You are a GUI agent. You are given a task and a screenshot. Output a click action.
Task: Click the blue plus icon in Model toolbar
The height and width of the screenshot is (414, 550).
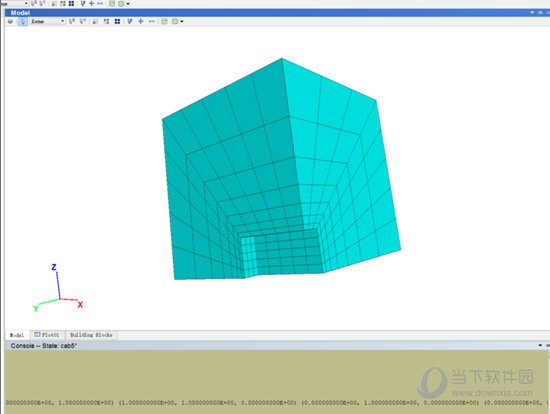pos(140,21)
